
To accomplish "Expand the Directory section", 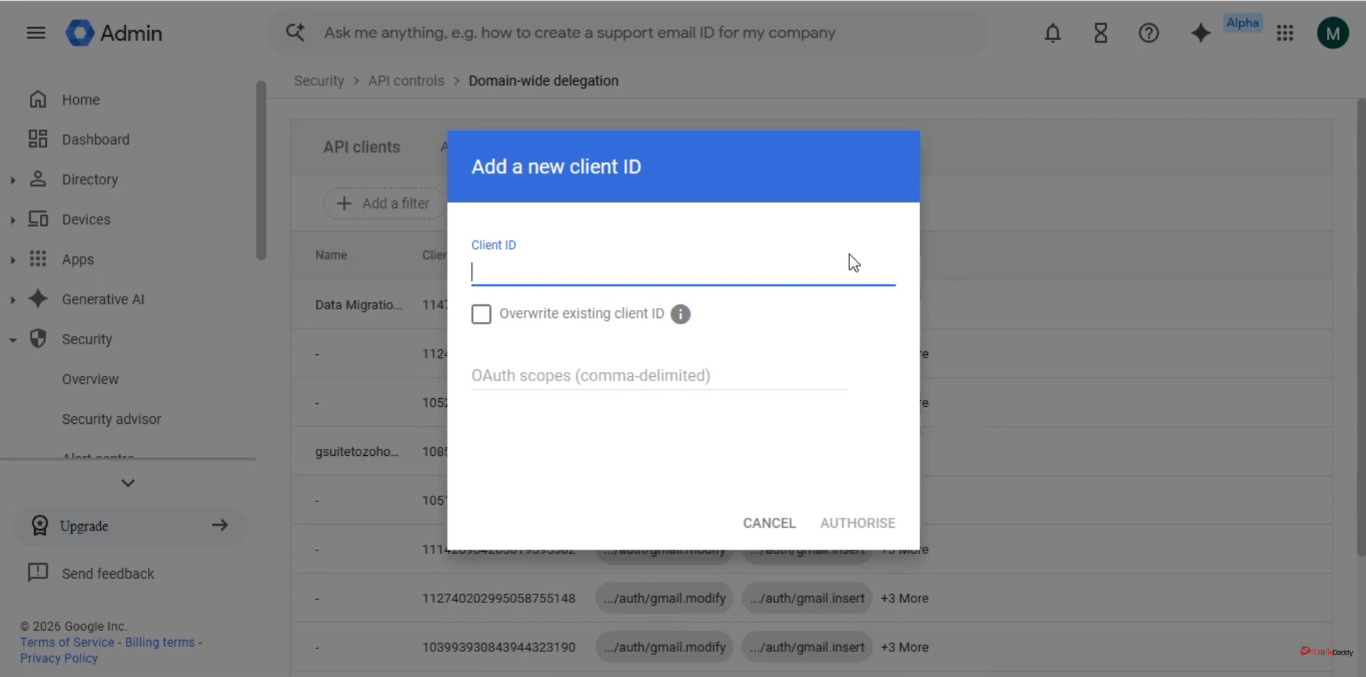I will [x=12, y=179].
